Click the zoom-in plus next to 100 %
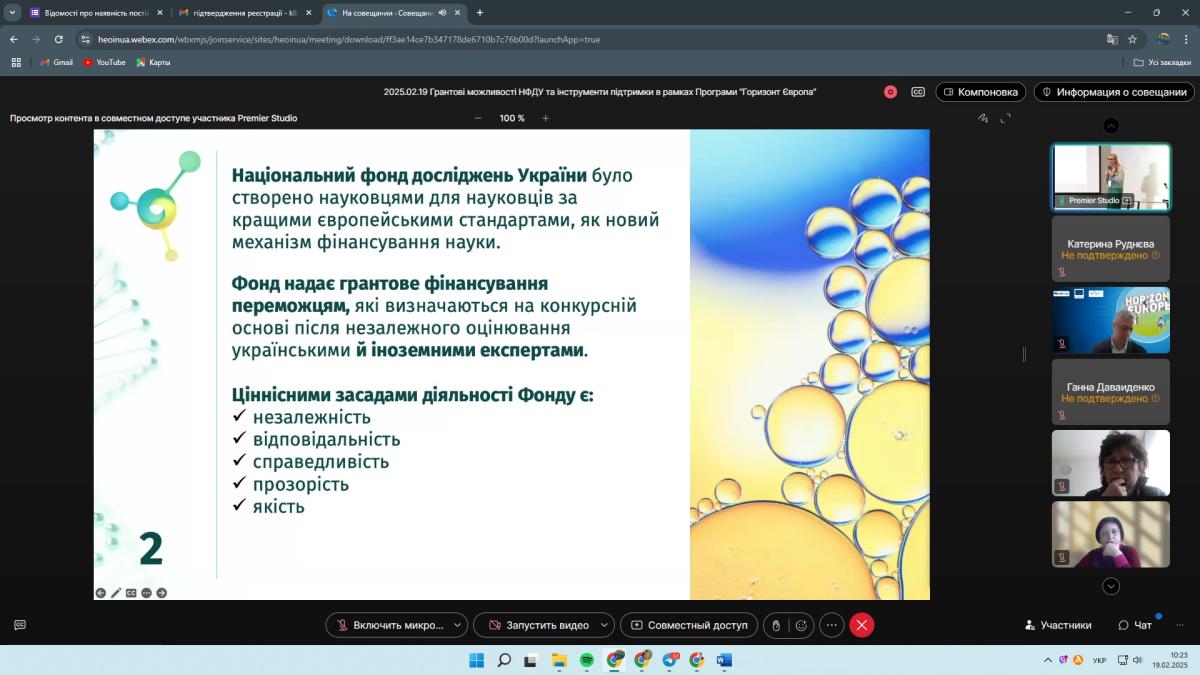This screenshot has width=1200, height=675. (545, 118)
